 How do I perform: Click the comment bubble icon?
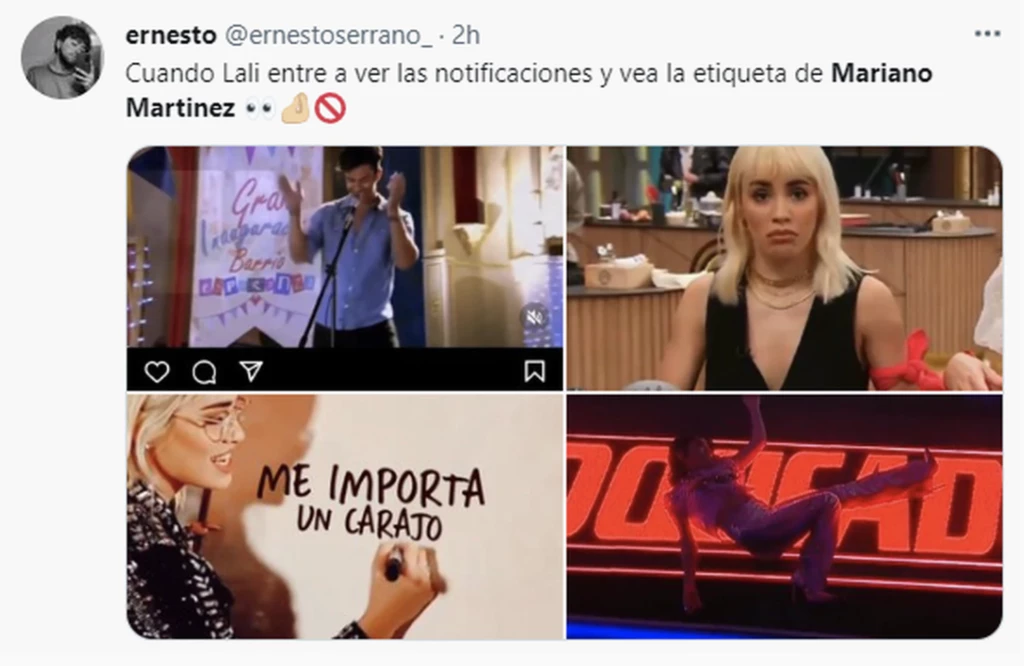(204, 372)
